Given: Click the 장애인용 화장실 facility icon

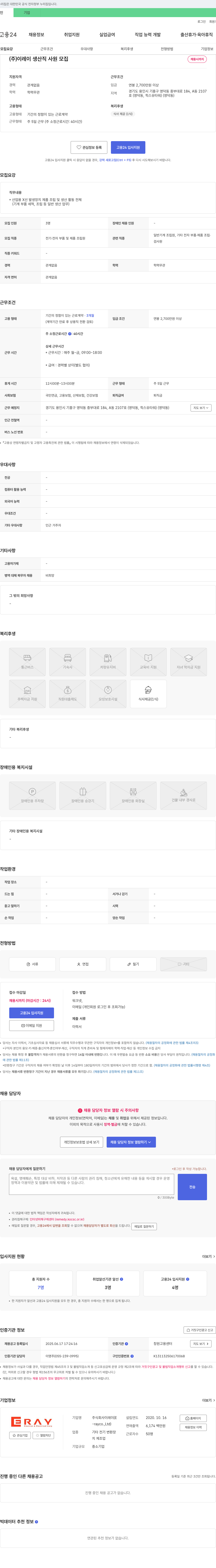Looking at the screenshot, I should [x=133, y=795].
